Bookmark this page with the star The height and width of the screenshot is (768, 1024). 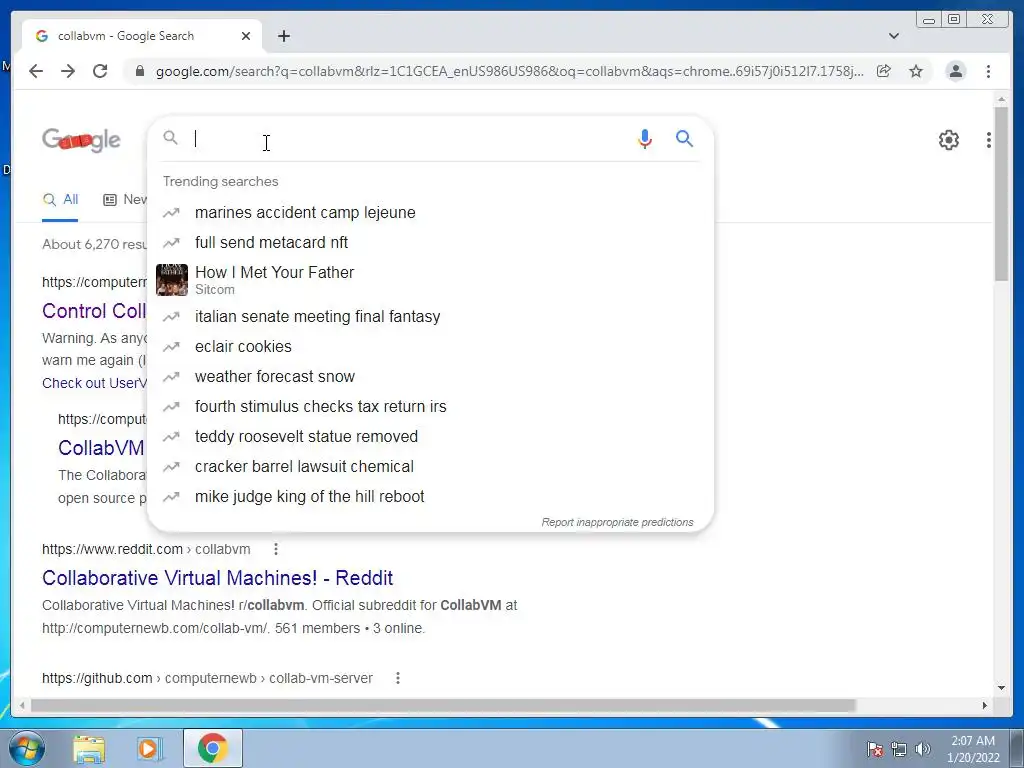point(916,71)
